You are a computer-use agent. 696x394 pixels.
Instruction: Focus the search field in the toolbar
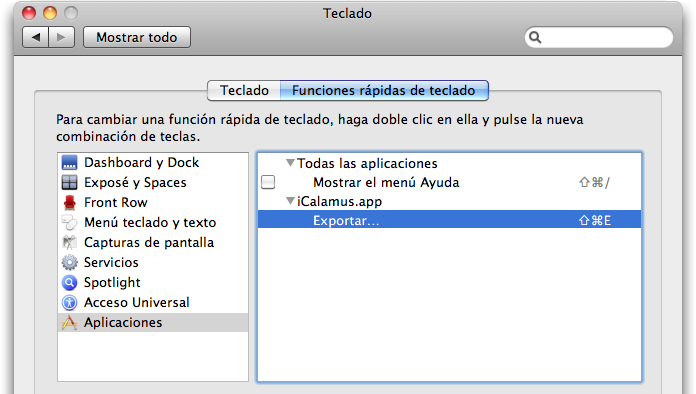tap(599, 37)
